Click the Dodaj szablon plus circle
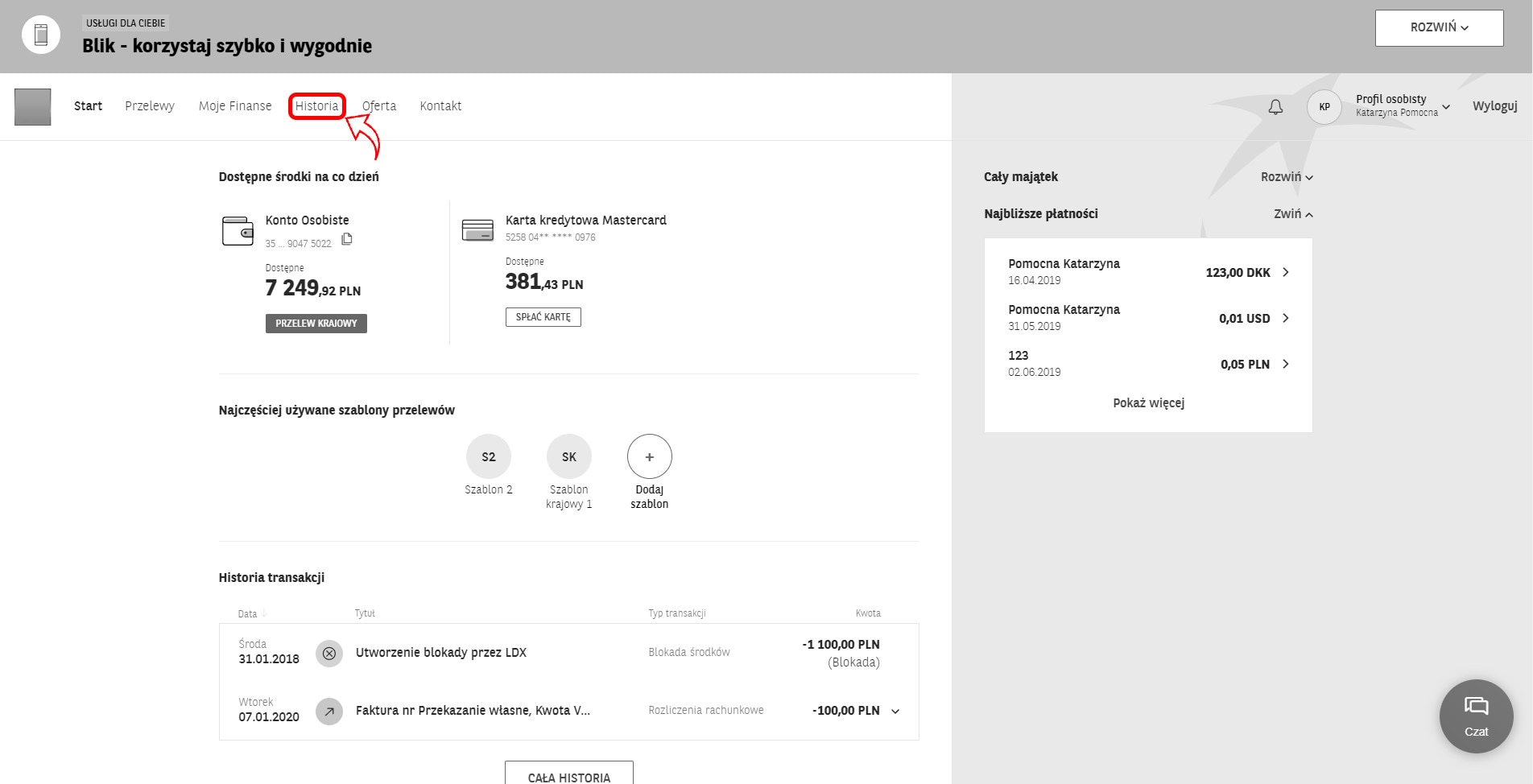Screen dimensions: 1533x784 (649, 456)
